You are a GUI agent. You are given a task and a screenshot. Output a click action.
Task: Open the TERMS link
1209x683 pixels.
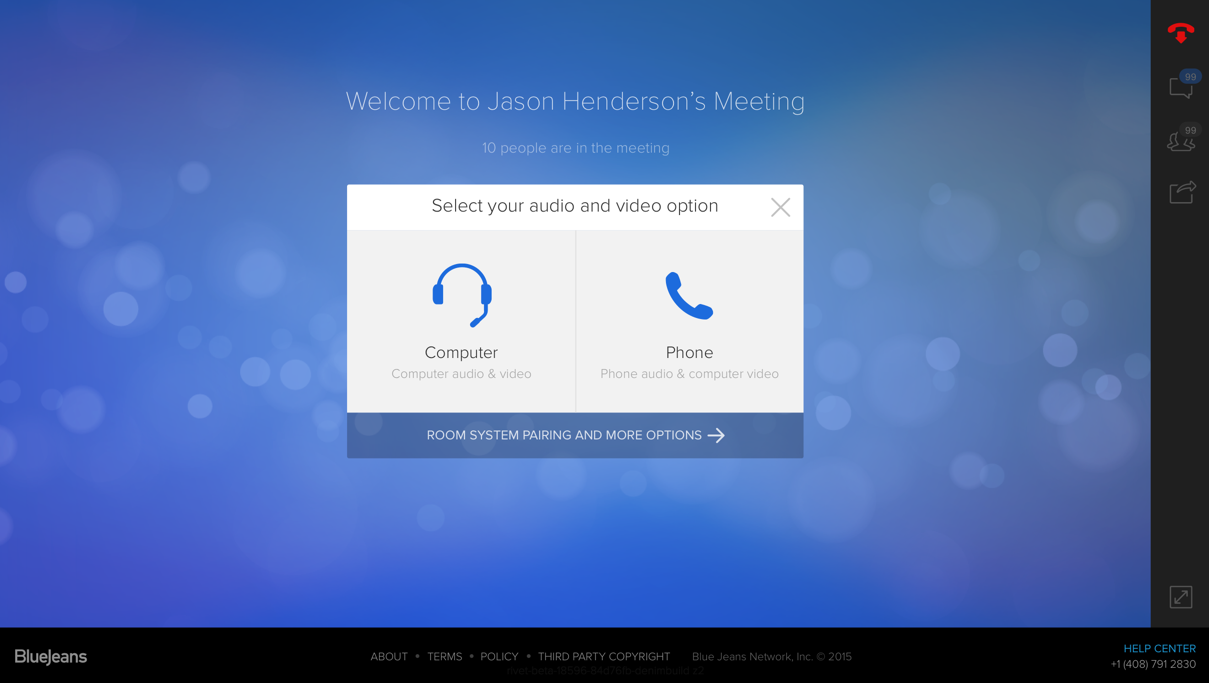[444, 657]
